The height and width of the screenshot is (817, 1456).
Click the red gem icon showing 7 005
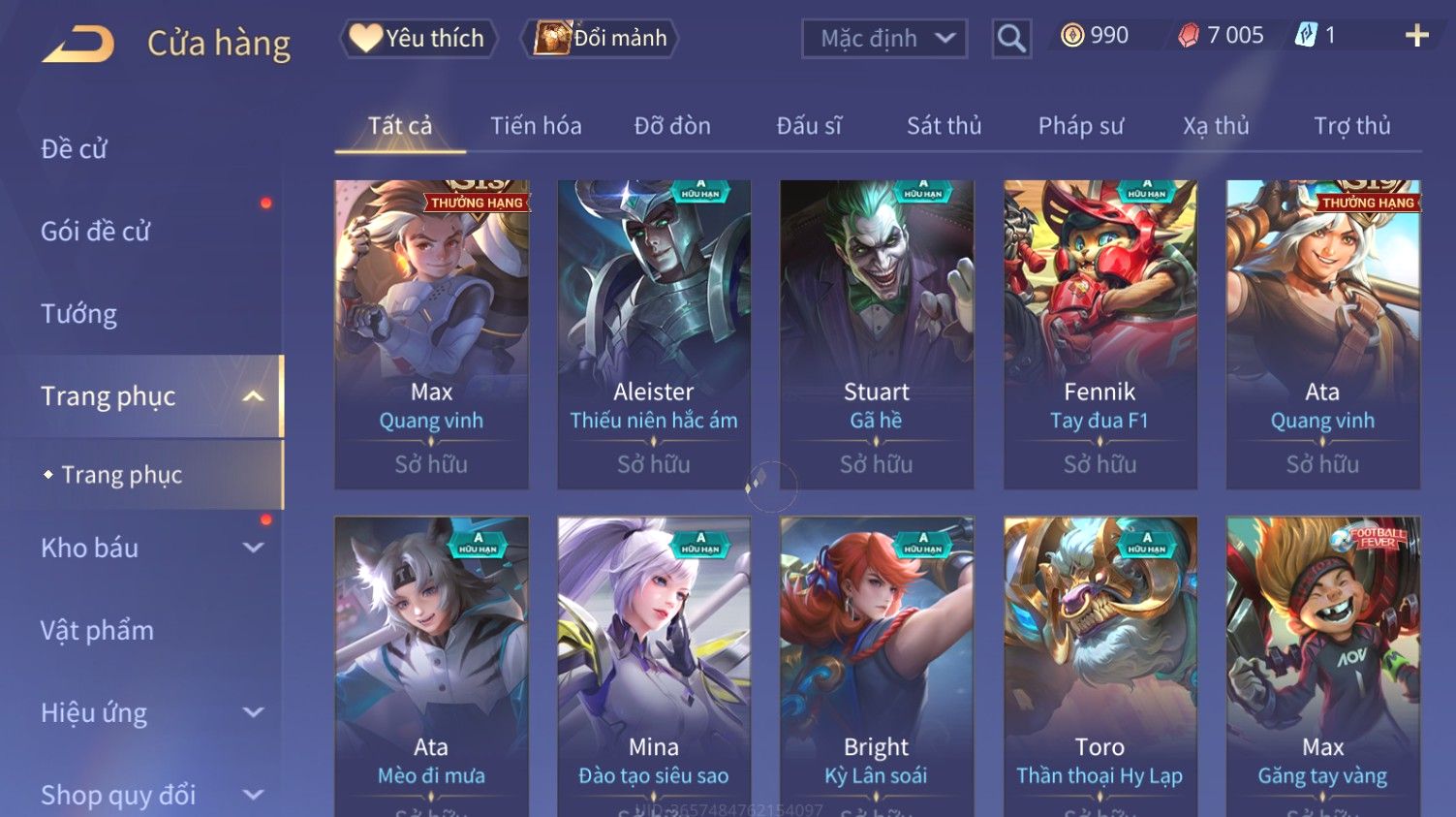[x=1188, y=36]
